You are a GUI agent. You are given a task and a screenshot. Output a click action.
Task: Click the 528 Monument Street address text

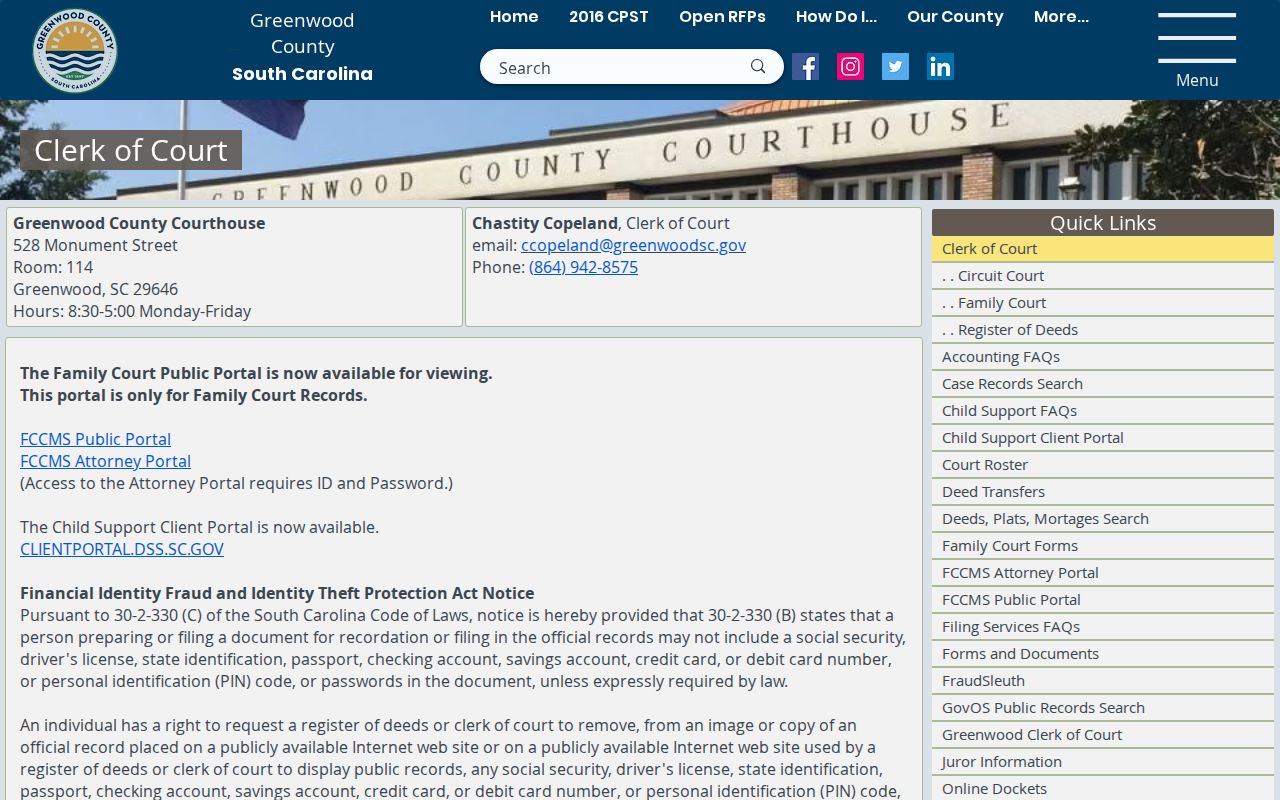click(95, 245)
